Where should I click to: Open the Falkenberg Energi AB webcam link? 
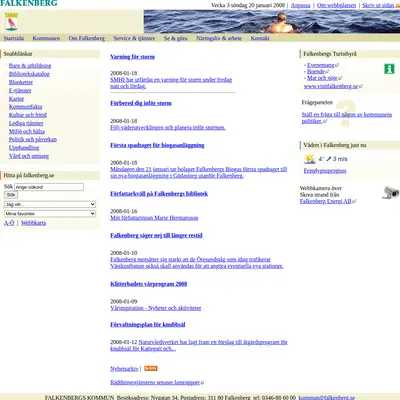[x=325, y=201]
